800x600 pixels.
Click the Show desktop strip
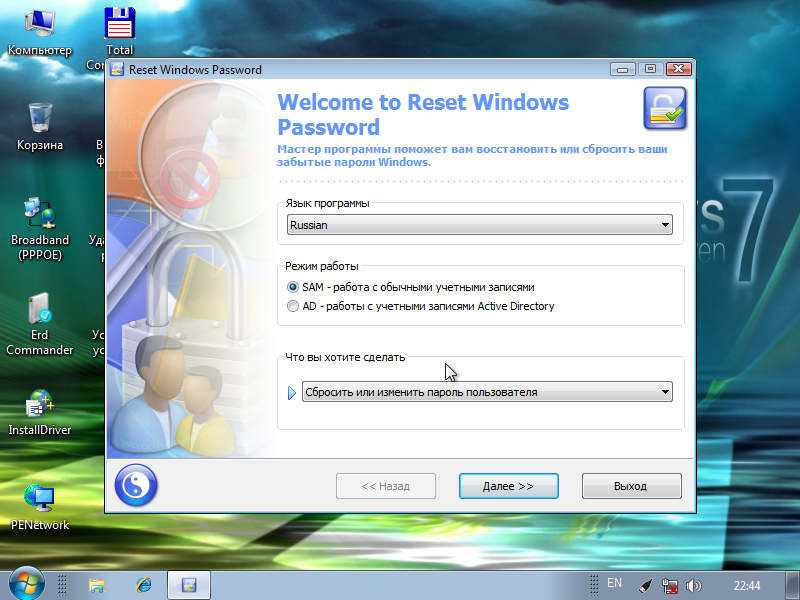pyautogui.click(x=792, y=585)
